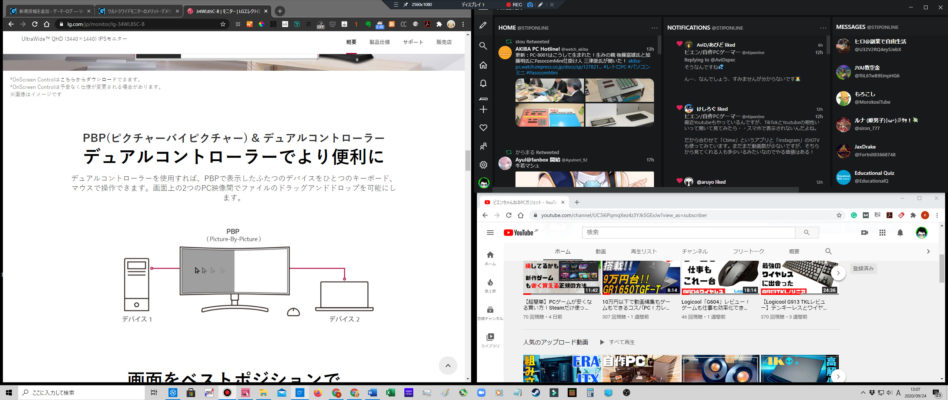Open GR1650TGF-T 9万円台 video thumbnail

[640, 277]
